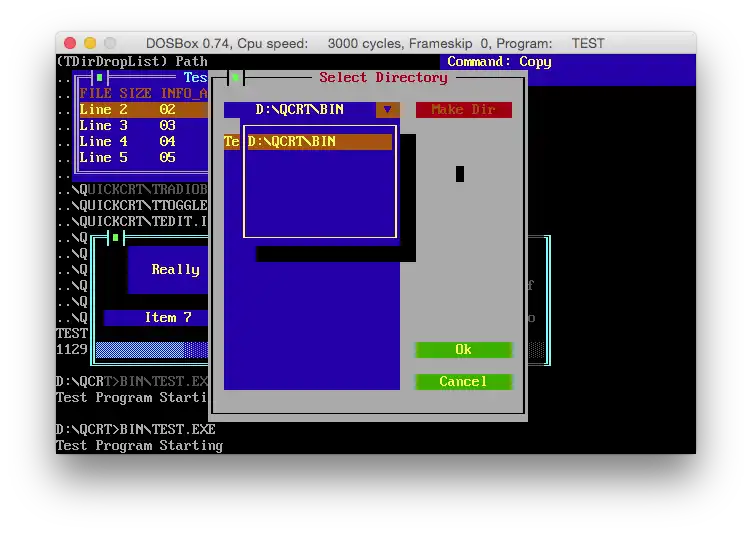Open the directory drop-down arrow

coord(388,109)
